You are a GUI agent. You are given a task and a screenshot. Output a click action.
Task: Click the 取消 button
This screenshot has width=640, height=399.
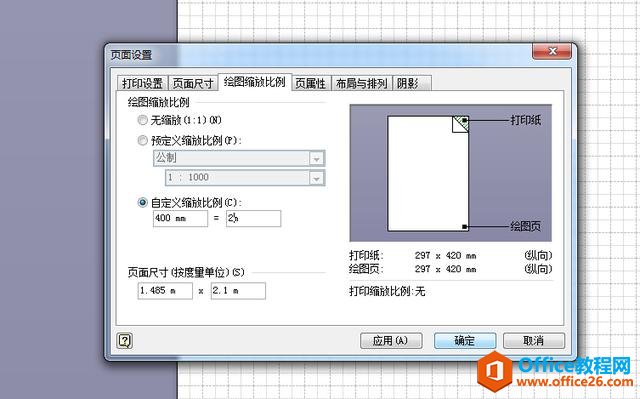(x=534, y=341)
